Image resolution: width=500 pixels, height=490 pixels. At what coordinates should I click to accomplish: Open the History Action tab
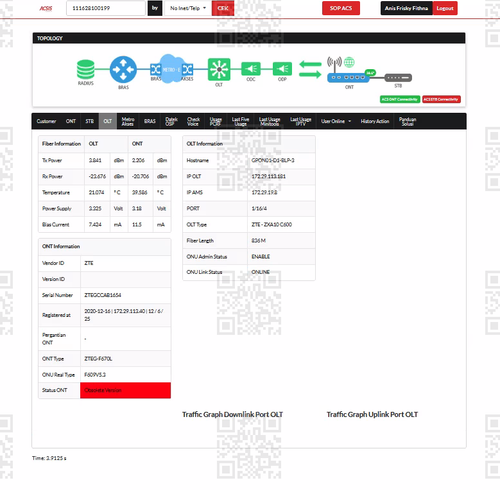pyautogui.click(x=375, y=121)
